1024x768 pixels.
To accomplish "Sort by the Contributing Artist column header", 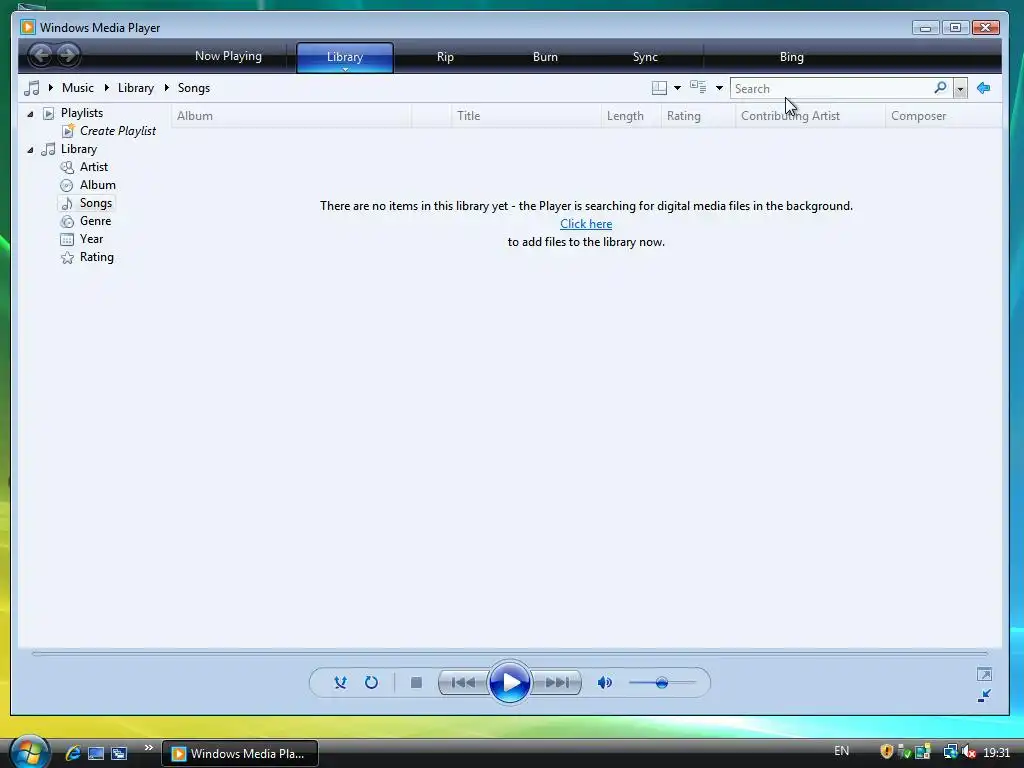I will (x=810, y=116).
